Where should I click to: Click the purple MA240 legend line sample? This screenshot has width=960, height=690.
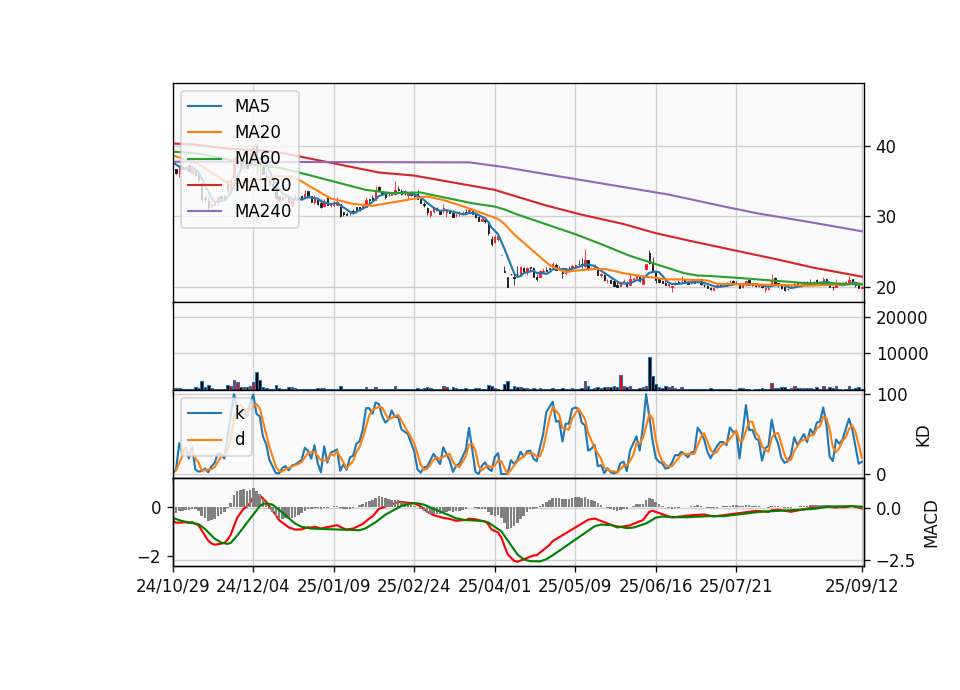[204, 211]
